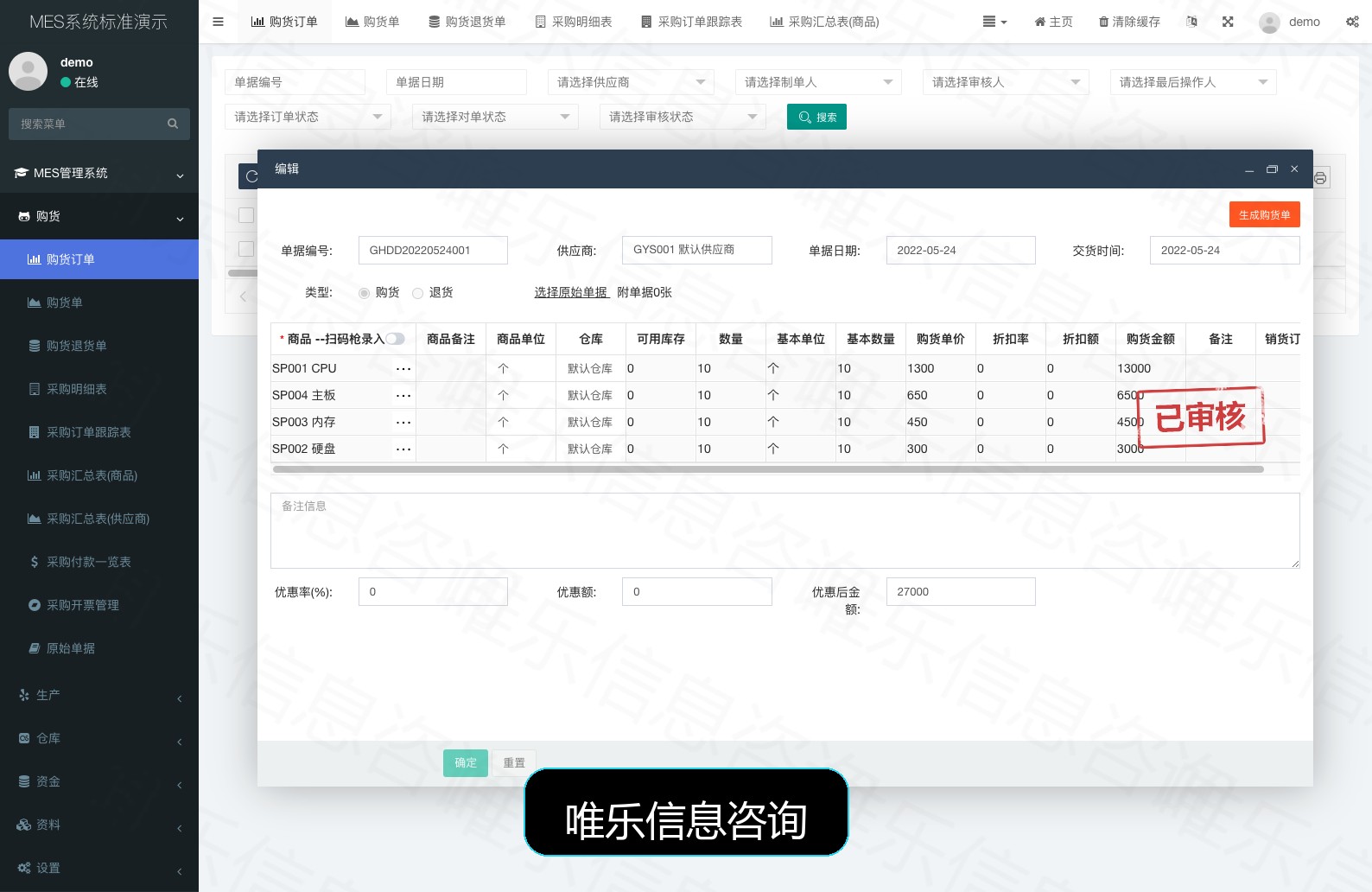Click the 选择原始单据 link

(571, 293)
